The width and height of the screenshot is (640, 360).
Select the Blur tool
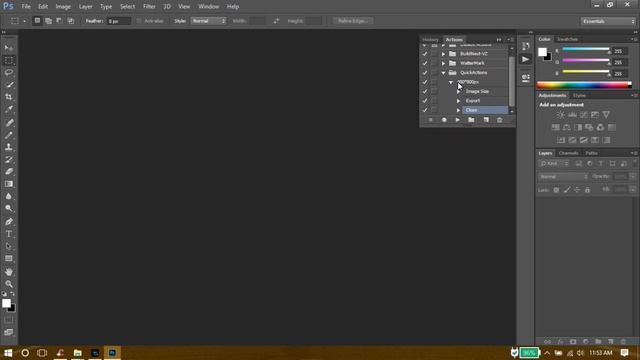(x=9, y=196)
